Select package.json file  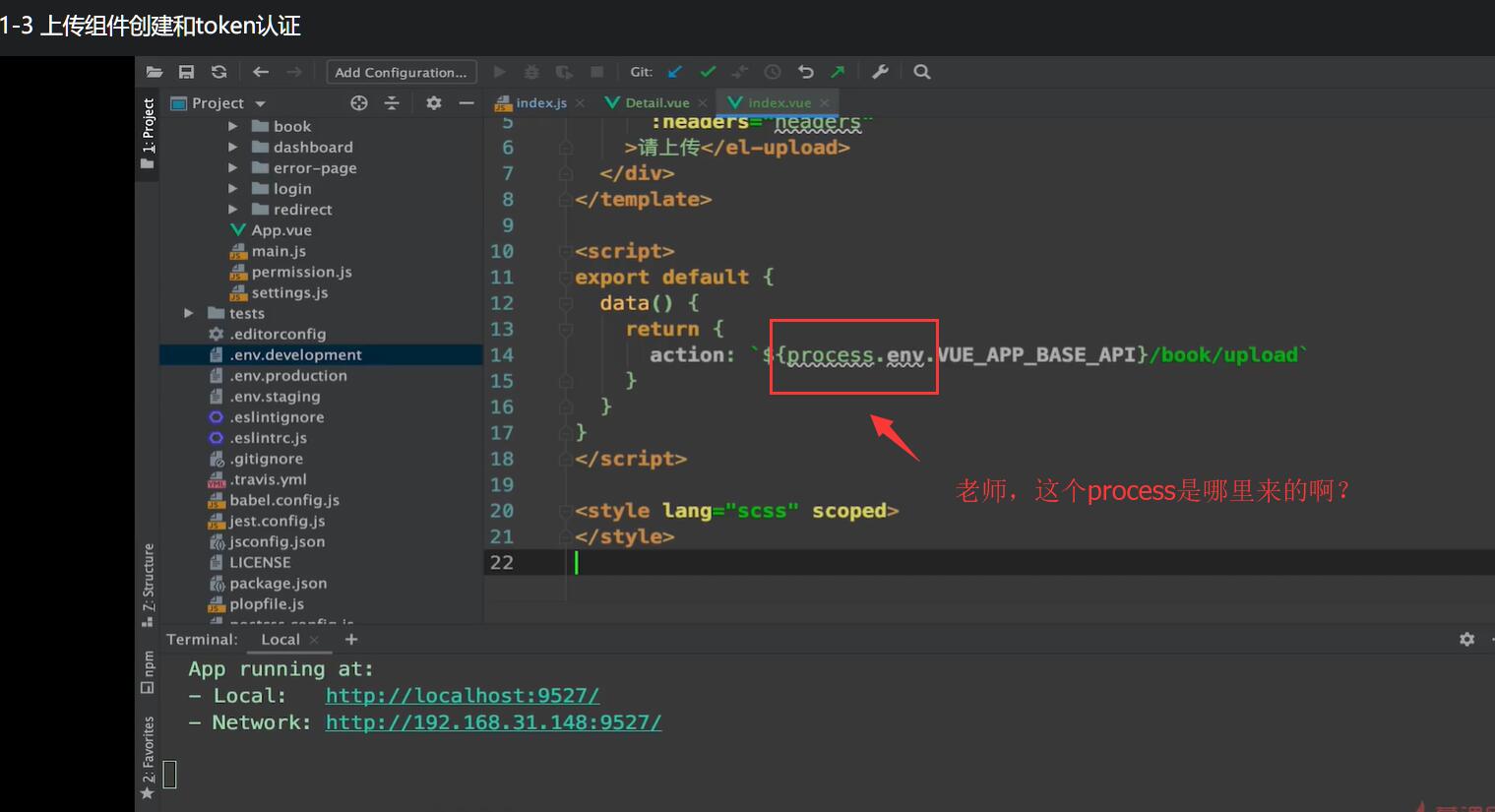pos(278,583)
